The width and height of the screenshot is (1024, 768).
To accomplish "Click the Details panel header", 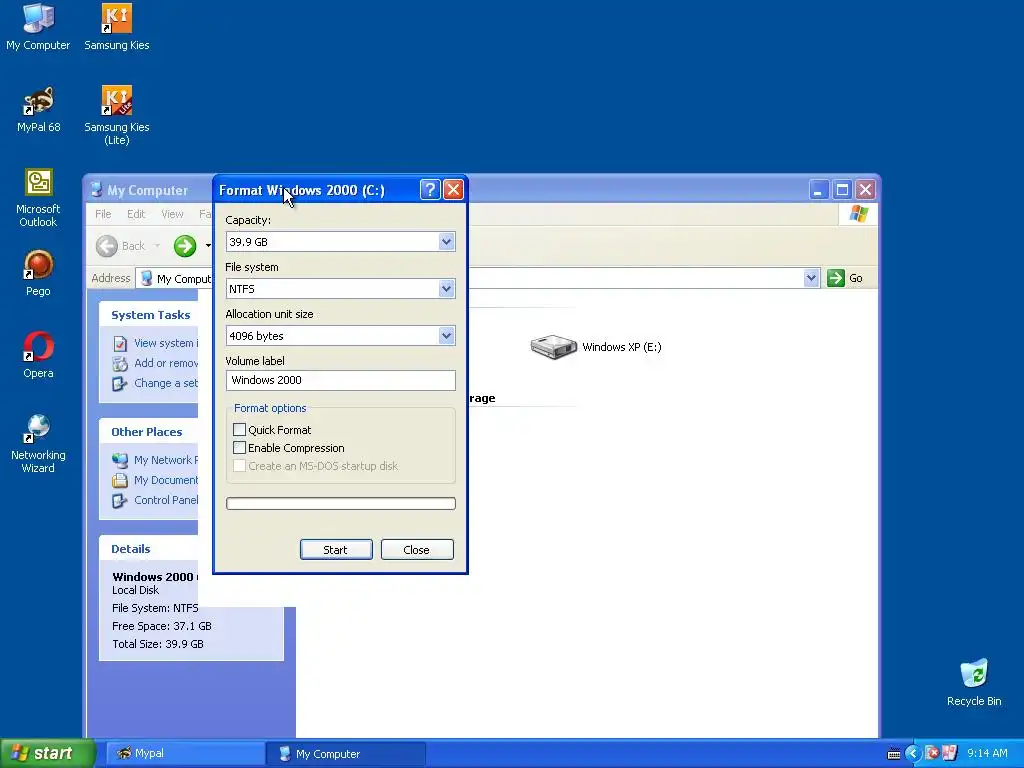I will click(x=148, y=549).
